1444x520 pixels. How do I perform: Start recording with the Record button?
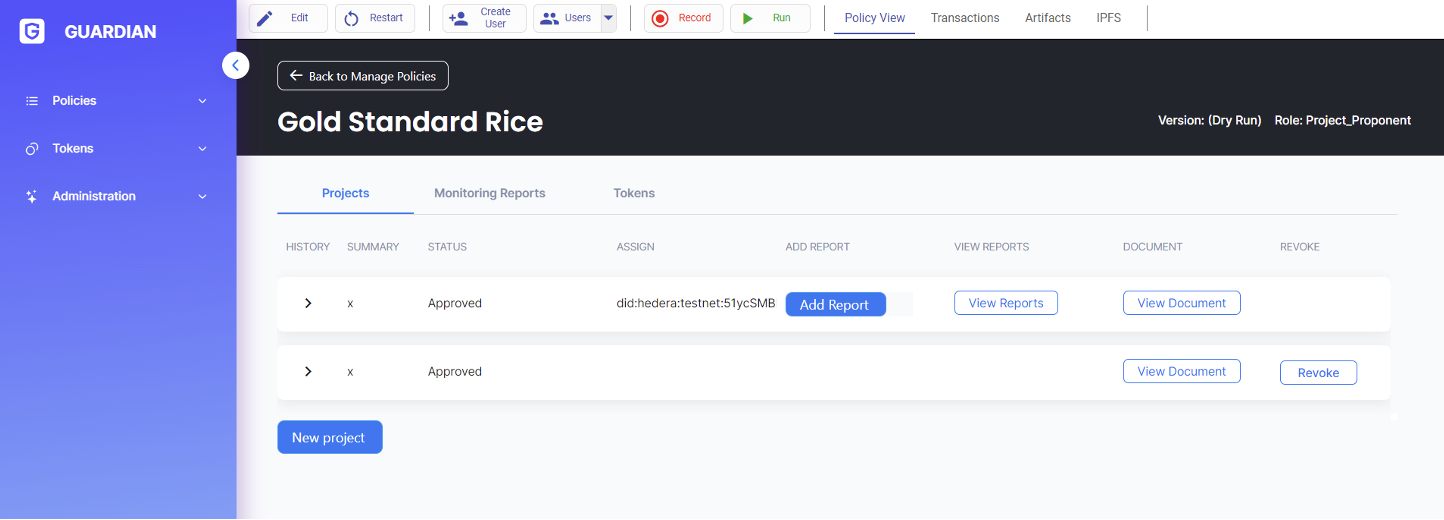(x=683, y=18)
